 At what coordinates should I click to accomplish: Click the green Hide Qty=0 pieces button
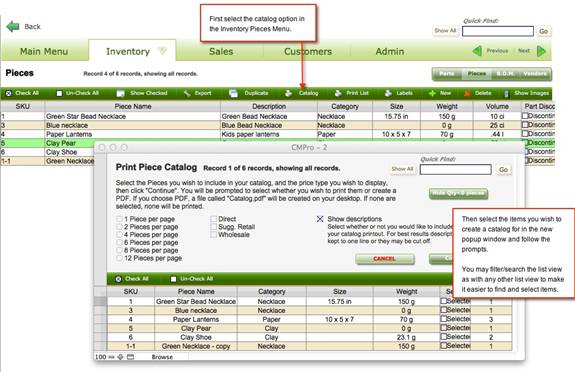tap(458, 193)
